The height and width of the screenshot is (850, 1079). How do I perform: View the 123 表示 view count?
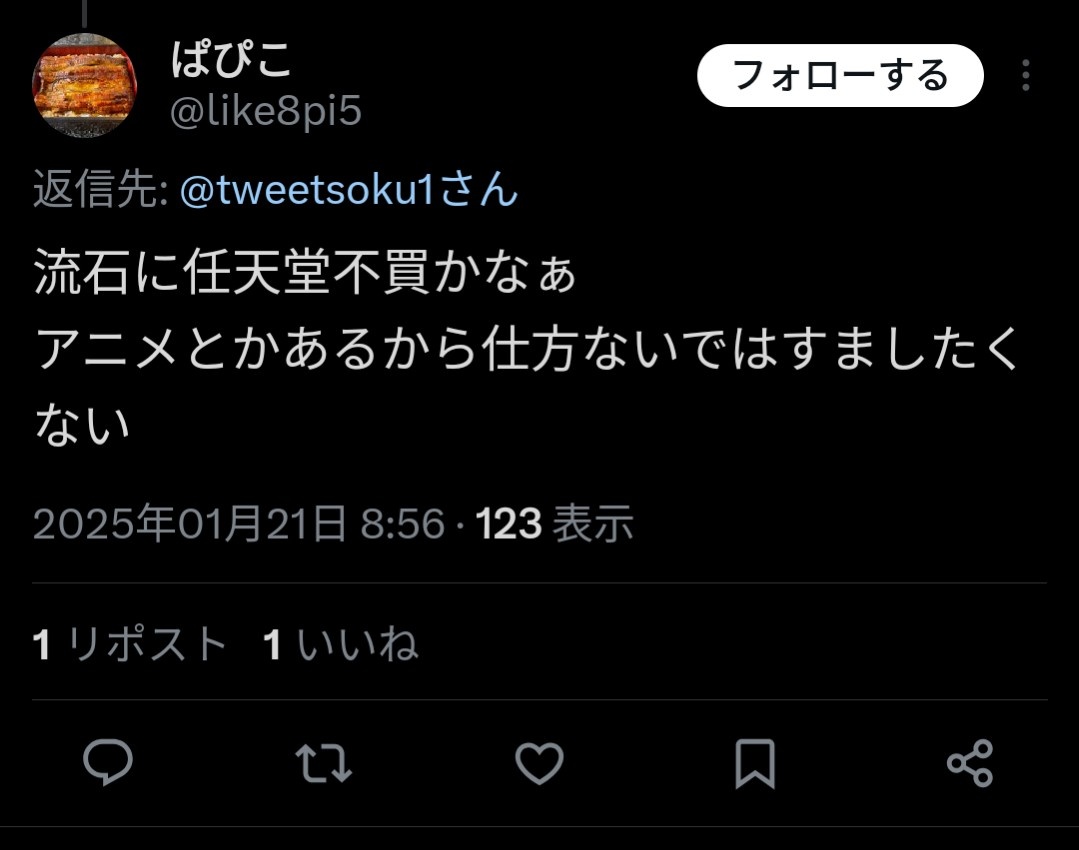554,524
